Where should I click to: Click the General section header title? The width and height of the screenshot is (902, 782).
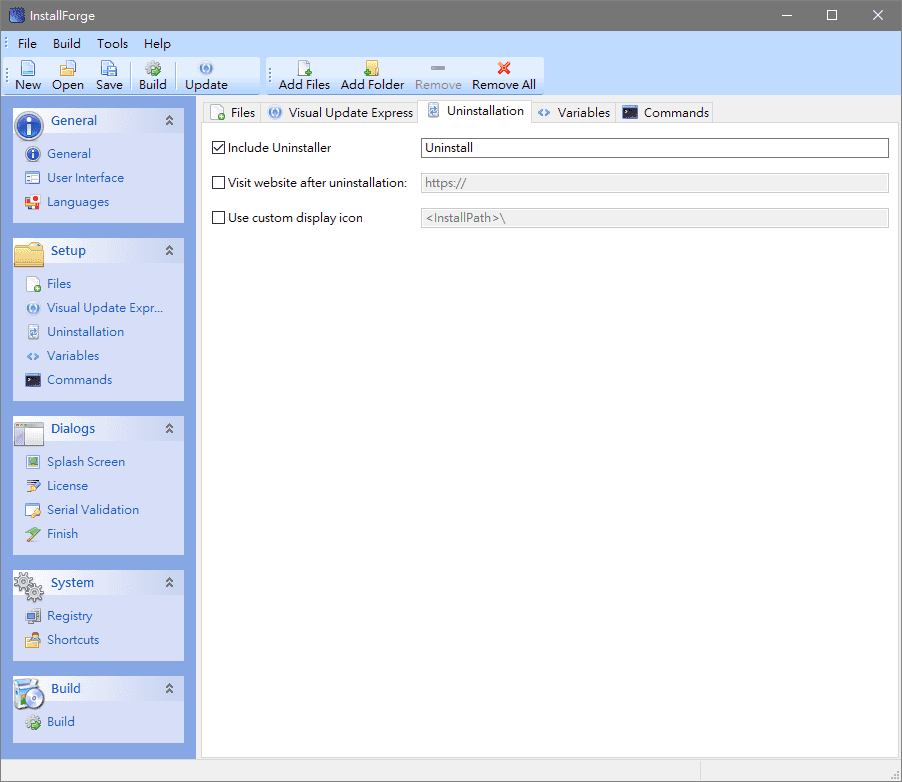pos(74,121)
